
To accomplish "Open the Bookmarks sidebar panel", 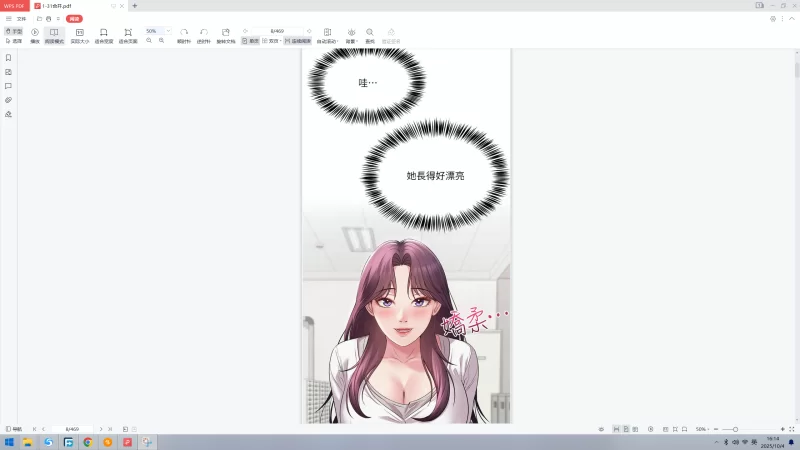I will point(8,58).
